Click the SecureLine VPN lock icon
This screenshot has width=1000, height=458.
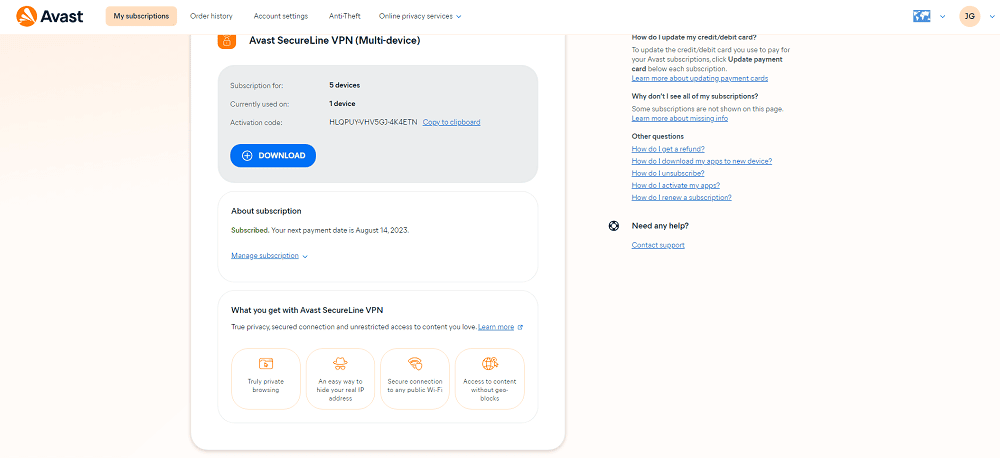click(x=226, y=40)
